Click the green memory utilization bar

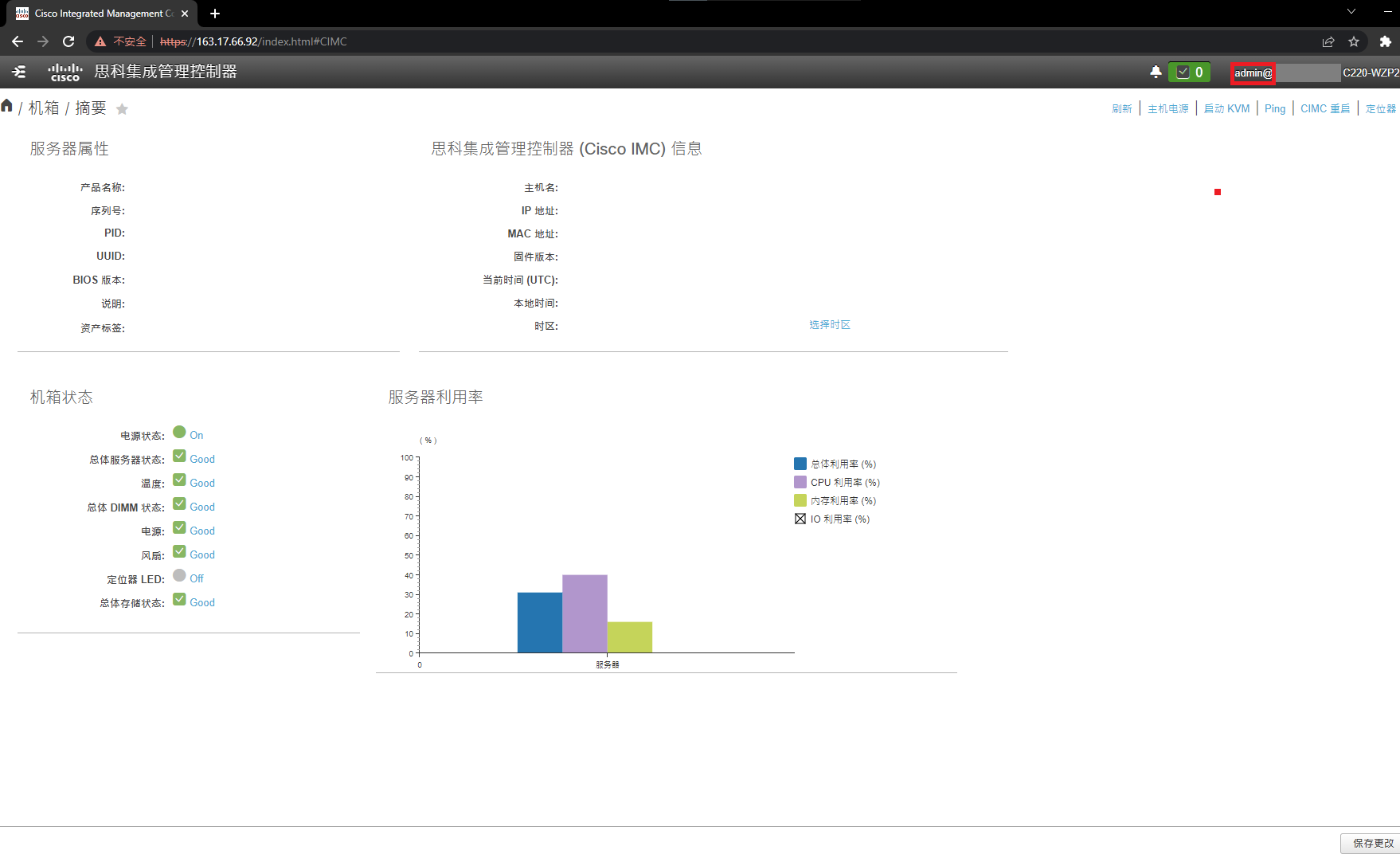point(630,637)
